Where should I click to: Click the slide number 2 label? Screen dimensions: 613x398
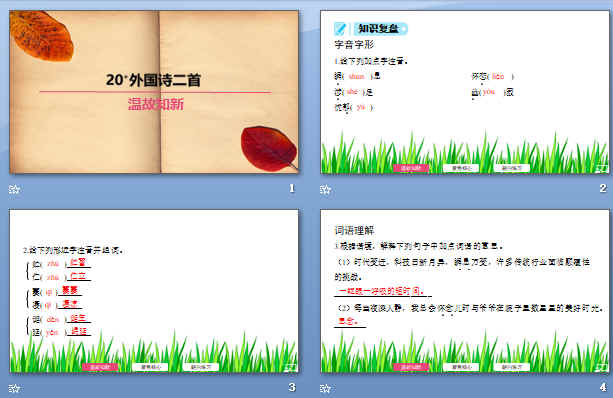[x=603, y=188]
